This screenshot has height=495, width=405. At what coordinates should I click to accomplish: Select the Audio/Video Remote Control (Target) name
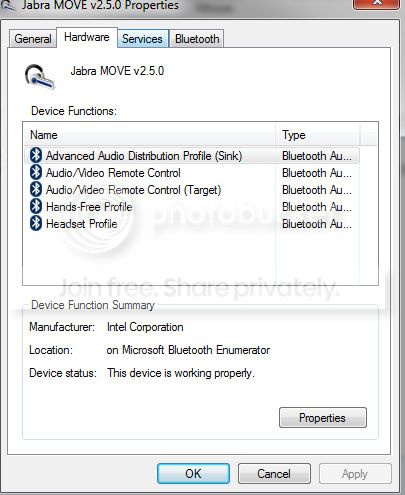click(x=133, y=190)
